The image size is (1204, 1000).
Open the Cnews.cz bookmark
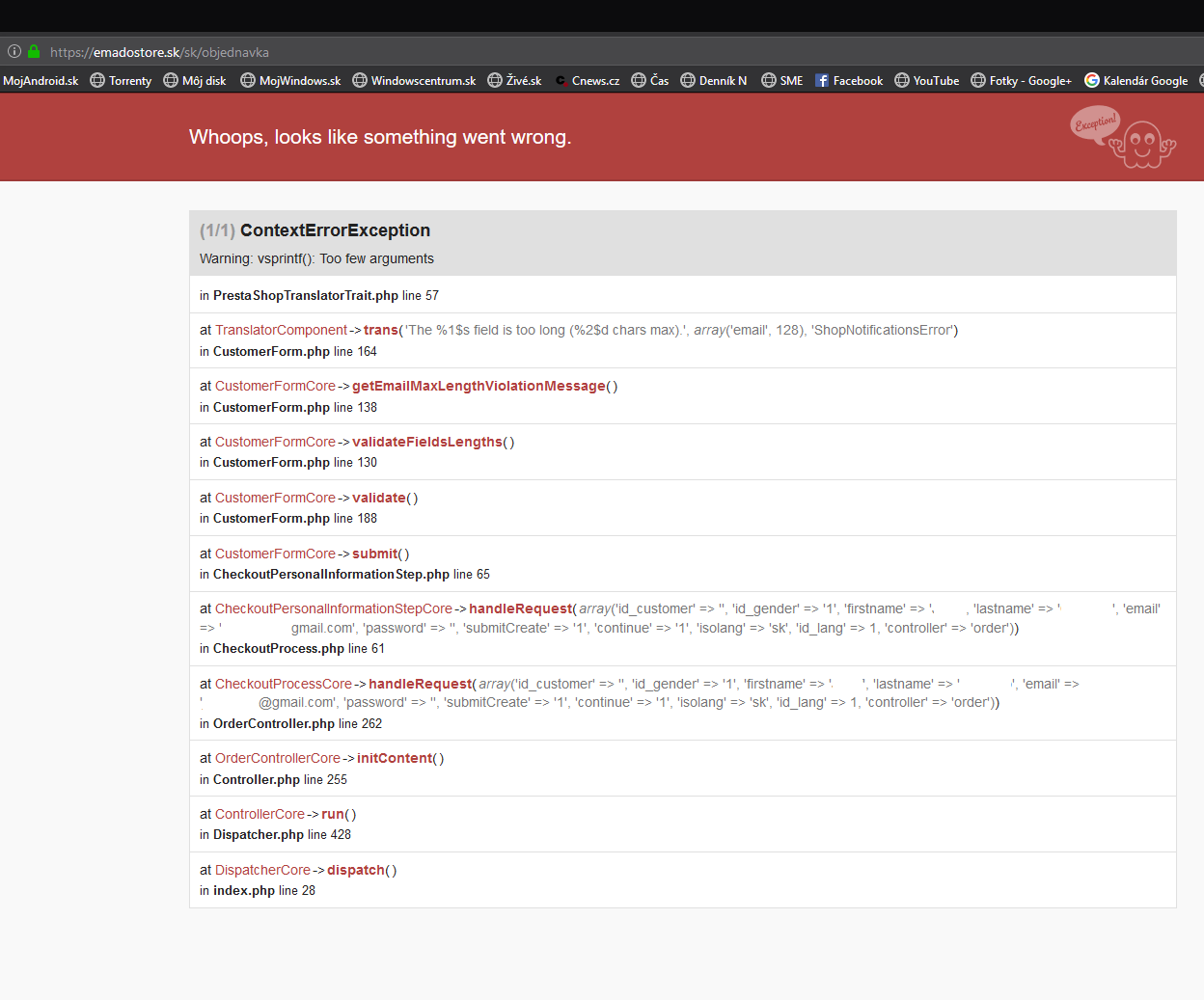[587, 81]
